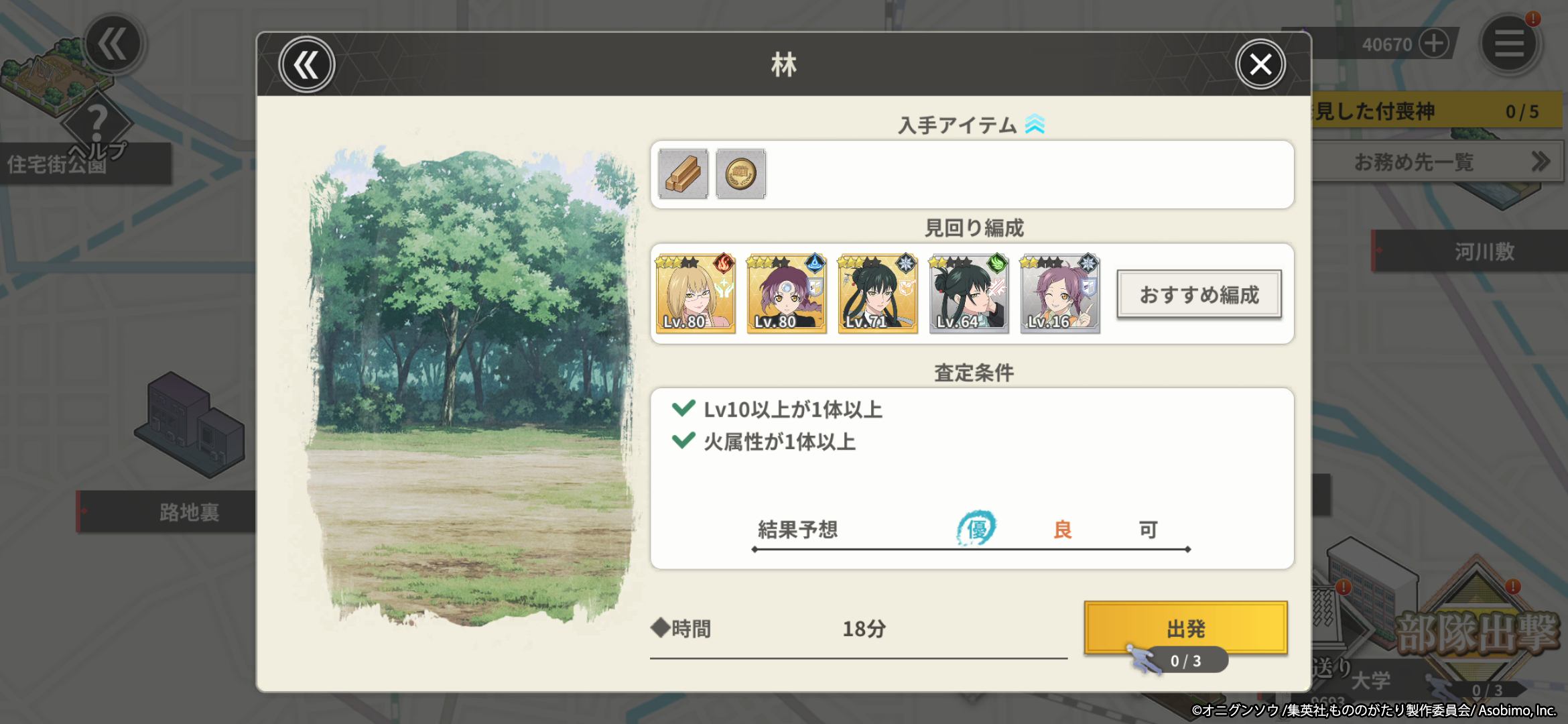Click the Lv10以上 condition checkmark

(x=683, y=408)
